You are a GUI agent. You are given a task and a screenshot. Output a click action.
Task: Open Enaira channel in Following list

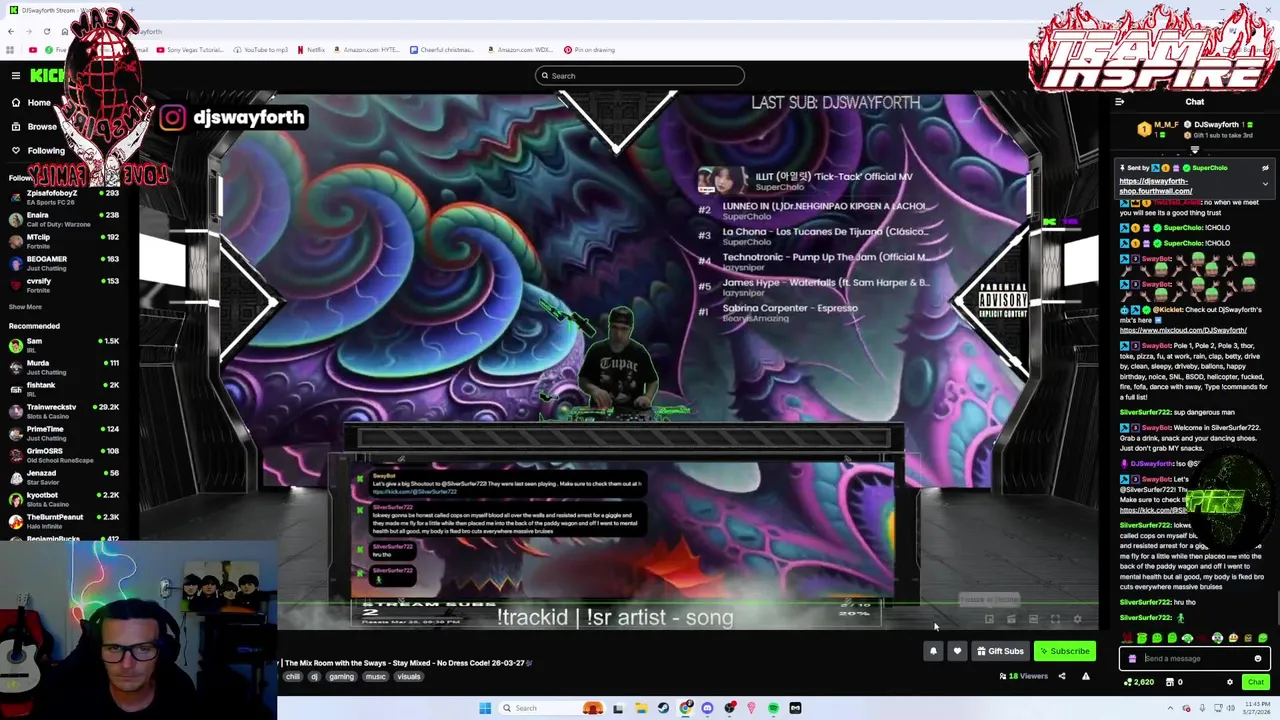point(64,219)
